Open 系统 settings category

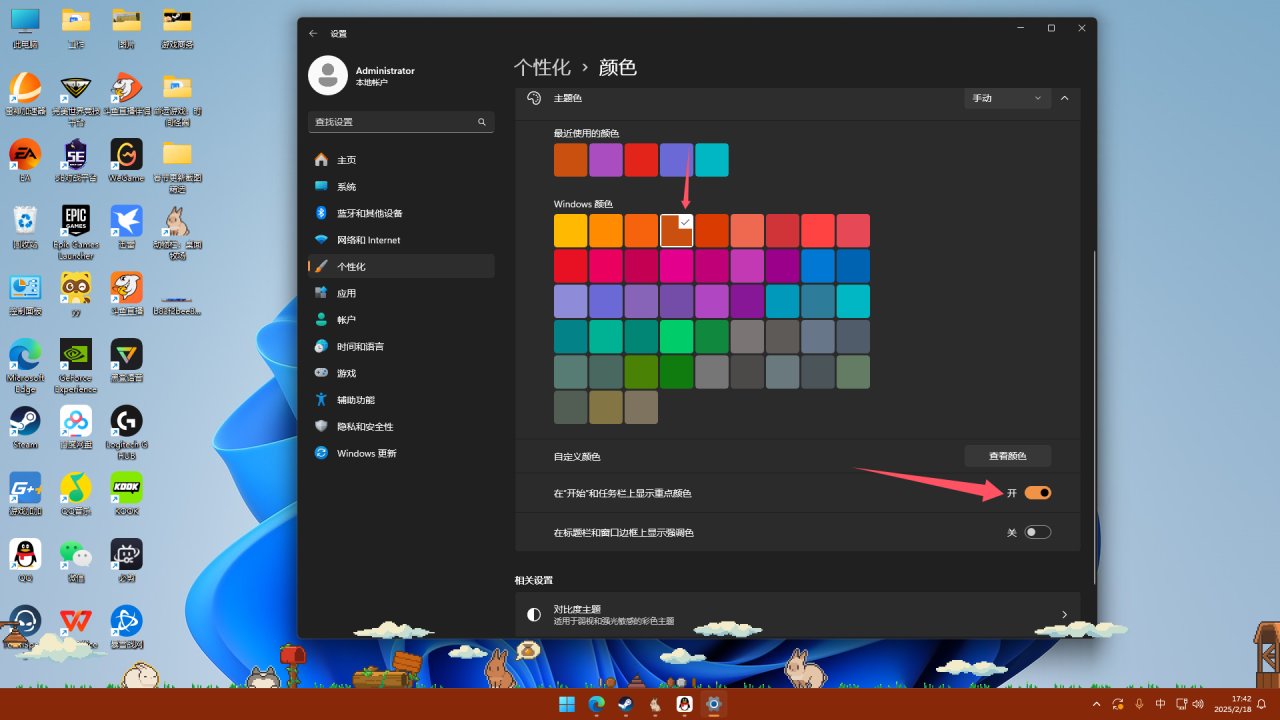[x=401, y=187]
